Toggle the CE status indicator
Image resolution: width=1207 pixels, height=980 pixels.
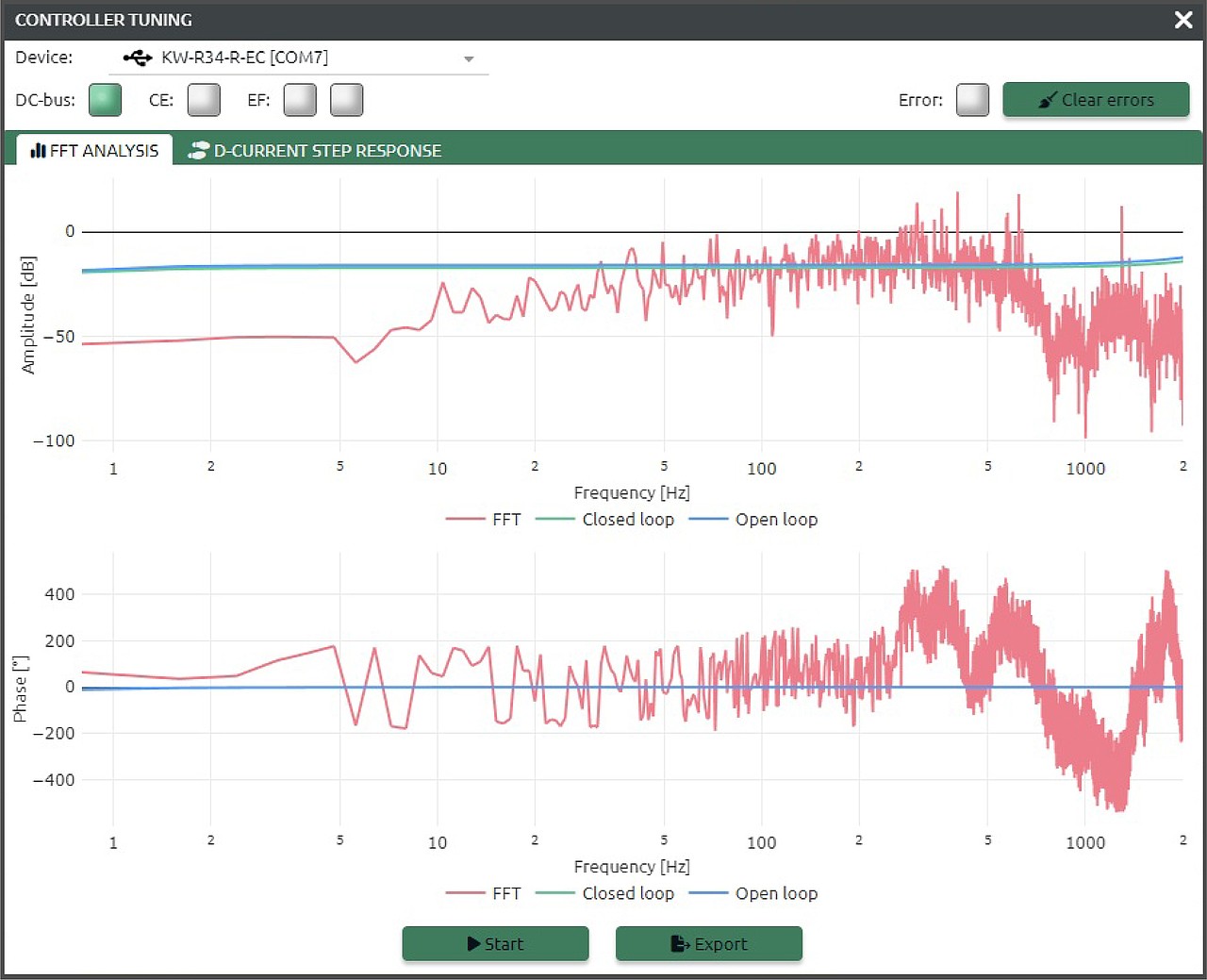point(204,100)
